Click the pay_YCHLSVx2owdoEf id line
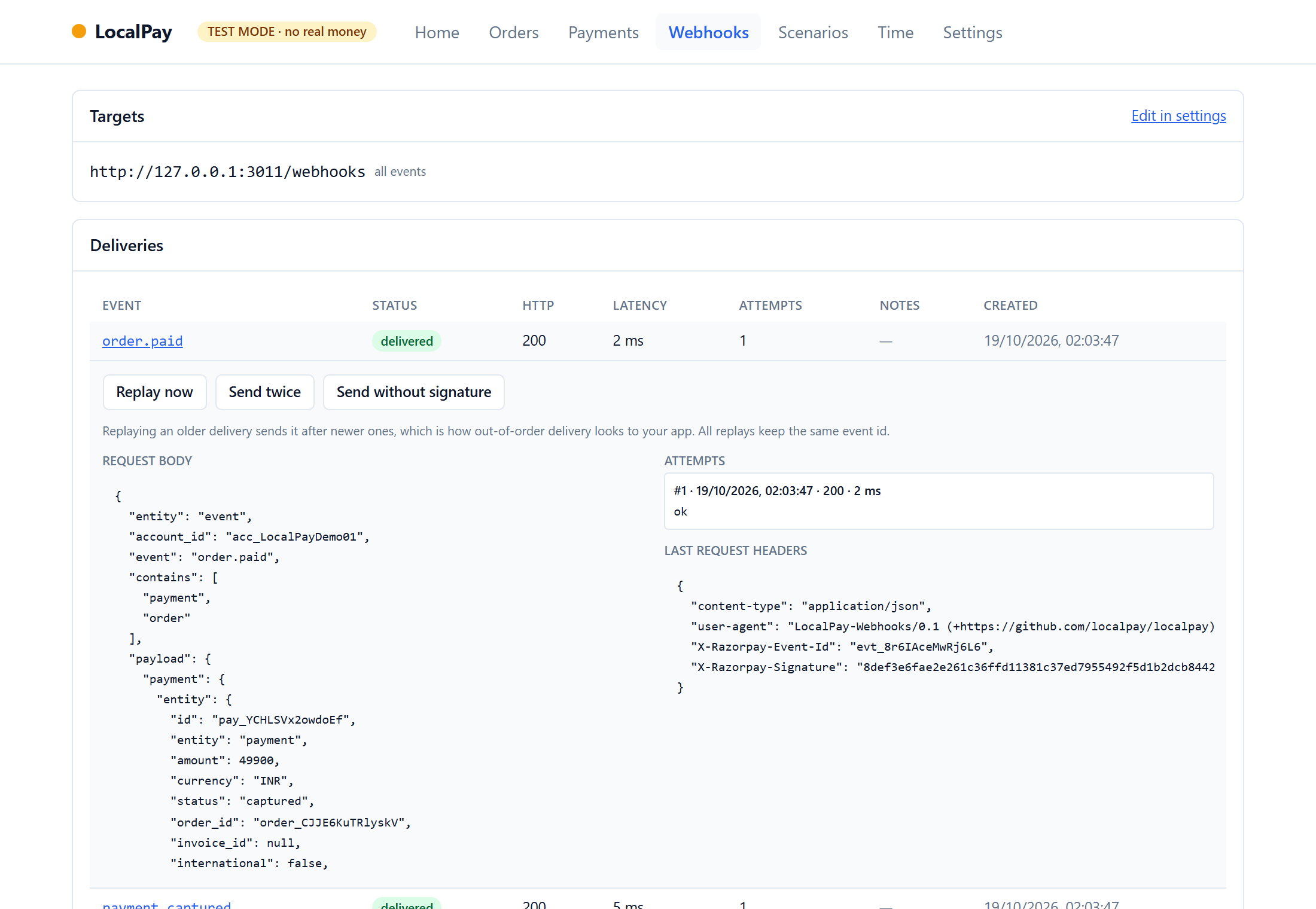 pos(263,720)
